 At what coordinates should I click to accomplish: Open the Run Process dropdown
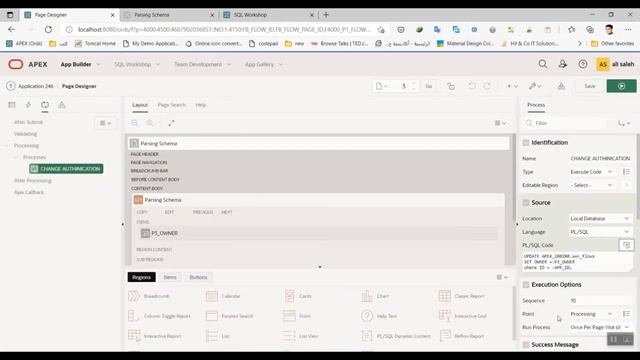pyautogui.click(x=600, y=327)
